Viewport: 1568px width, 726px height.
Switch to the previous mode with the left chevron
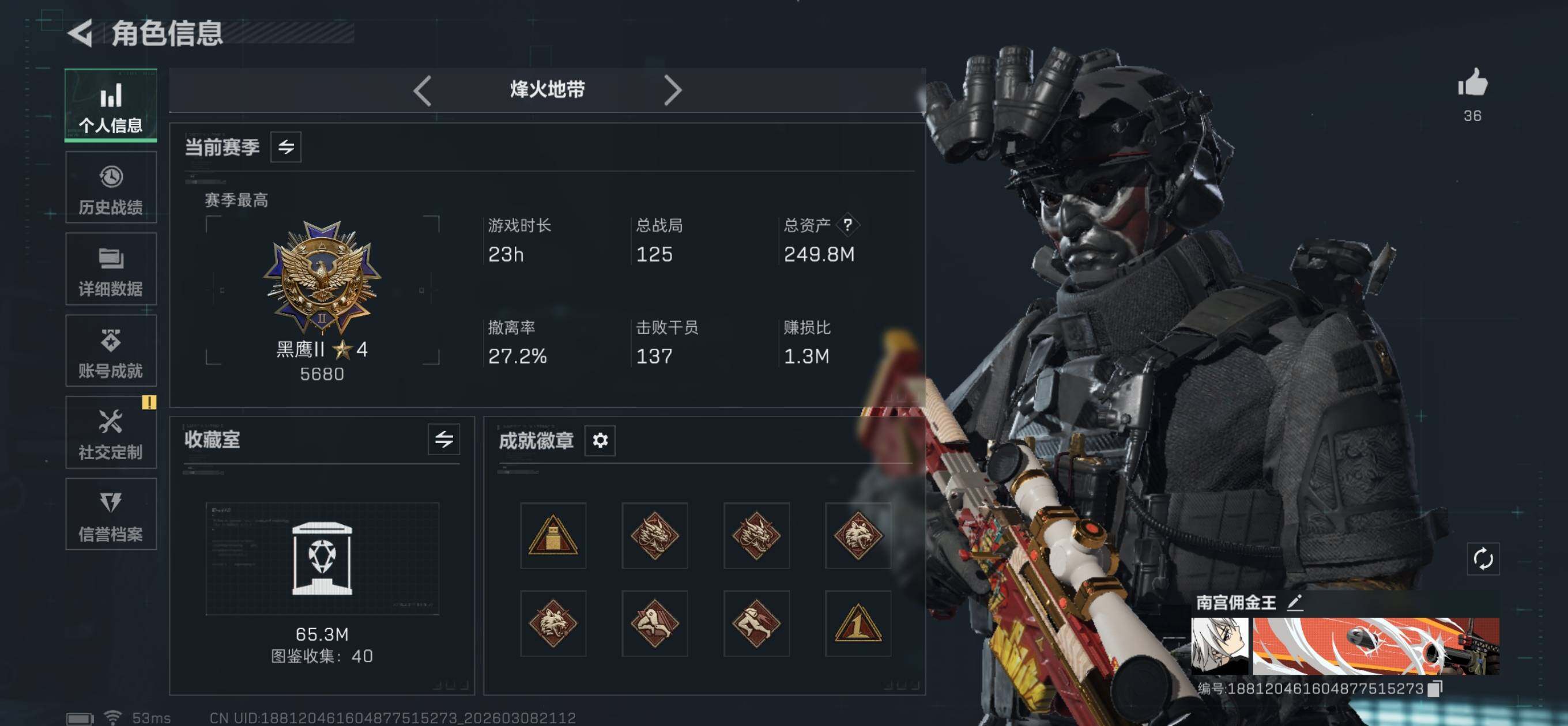pos(423,90)
